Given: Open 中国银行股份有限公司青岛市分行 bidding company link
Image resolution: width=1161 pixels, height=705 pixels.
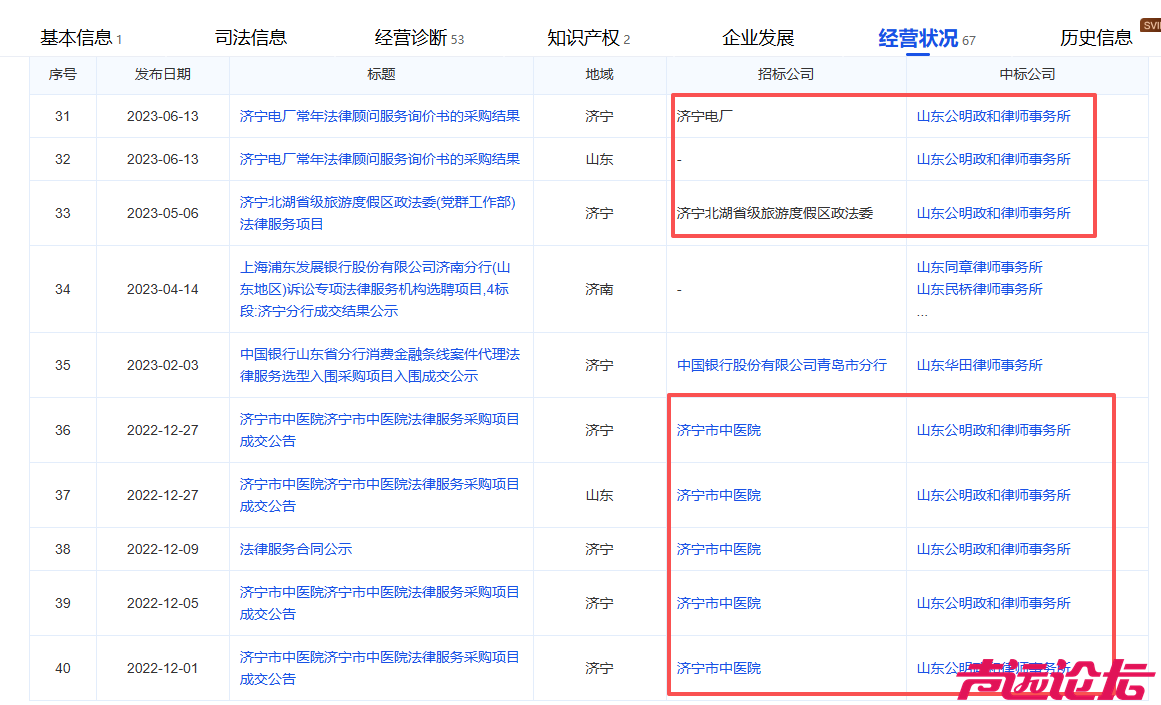Looking at the screenshot, I should click(782, 365).
